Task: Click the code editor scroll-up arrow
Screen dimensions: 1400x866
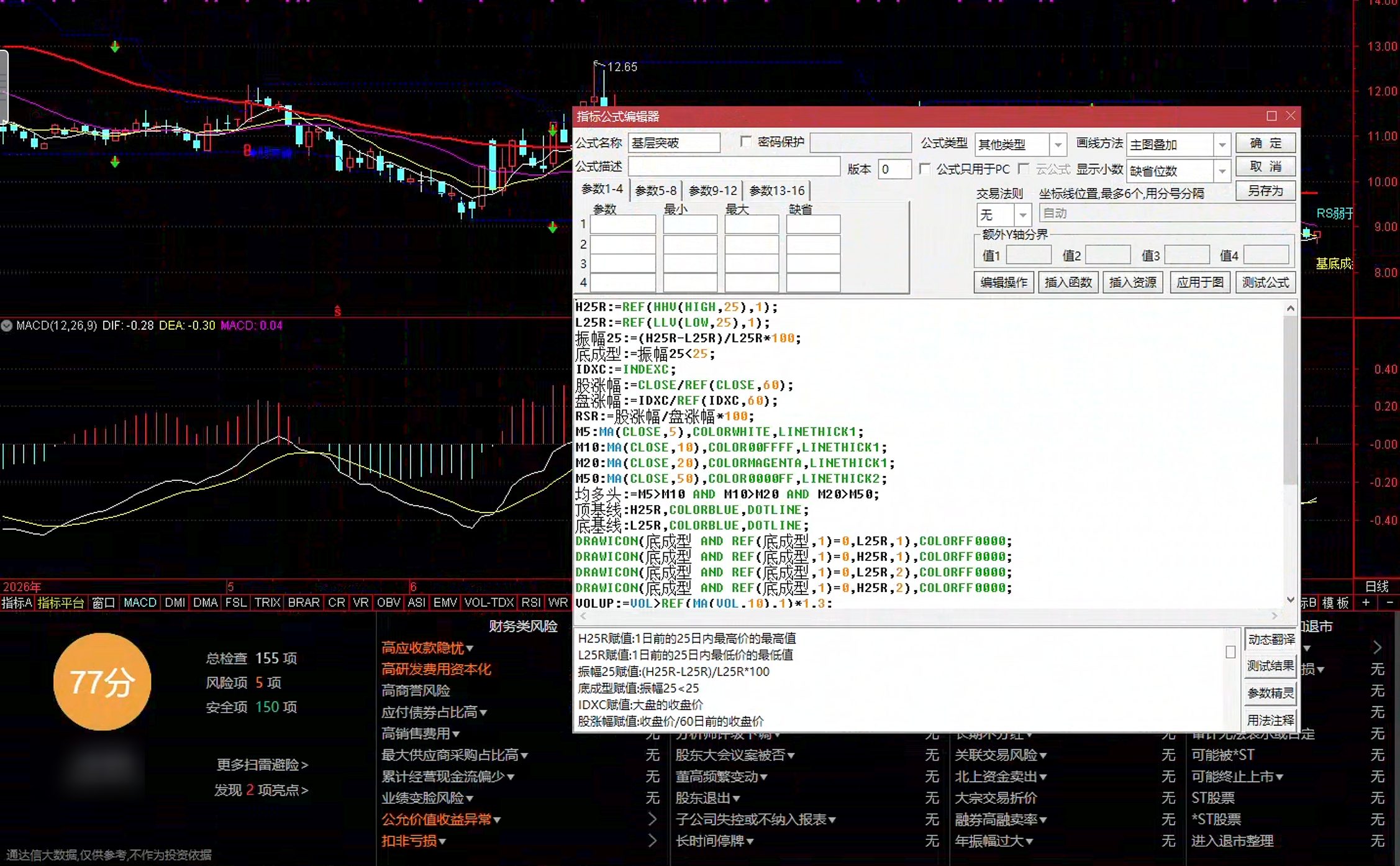Action: click(x=1291, y=308)
